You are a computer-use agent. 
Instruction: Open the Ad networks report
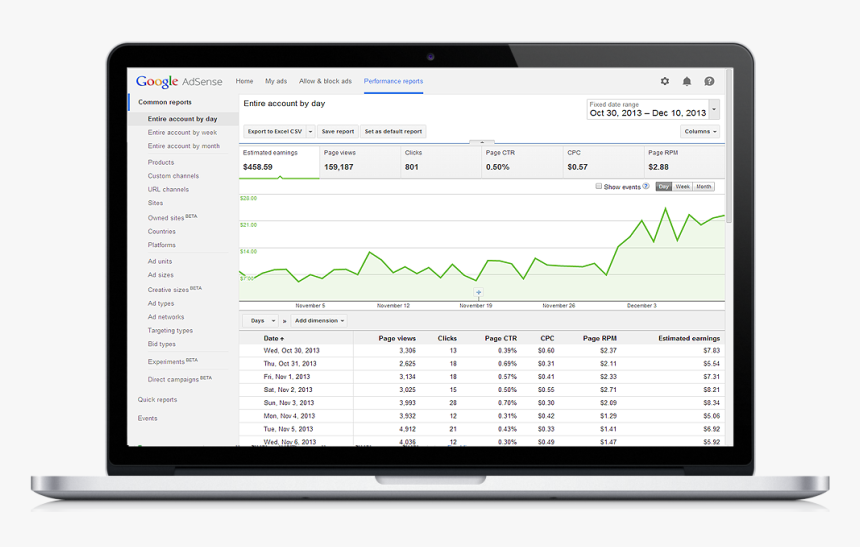(166, 317)
